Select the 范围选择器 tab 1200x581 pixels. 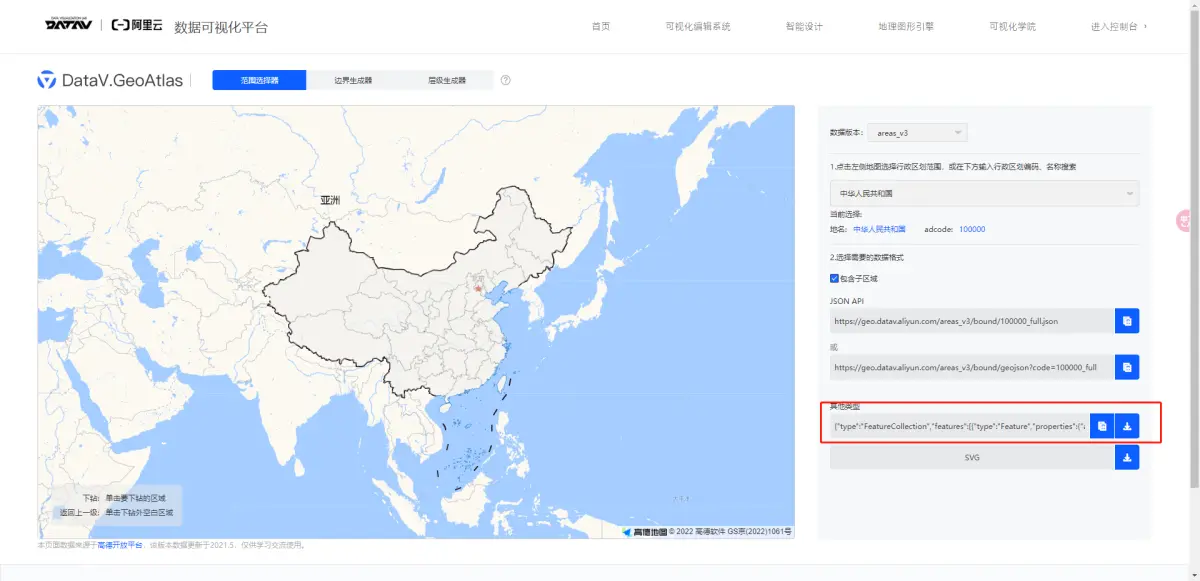[259, 80]
